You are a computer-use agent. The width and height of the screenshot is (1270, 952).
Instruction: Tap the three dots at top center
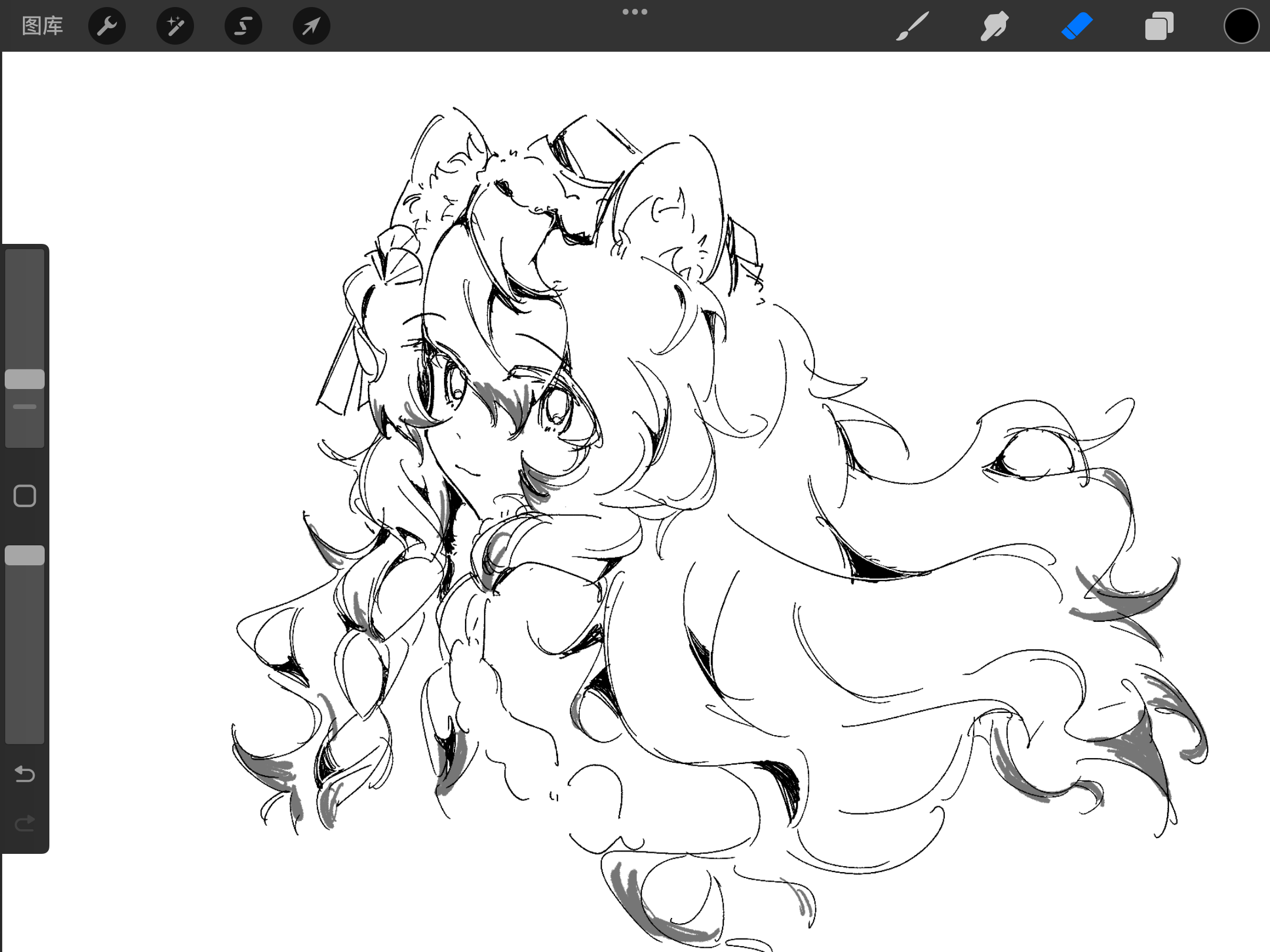[x=635, y=12]
